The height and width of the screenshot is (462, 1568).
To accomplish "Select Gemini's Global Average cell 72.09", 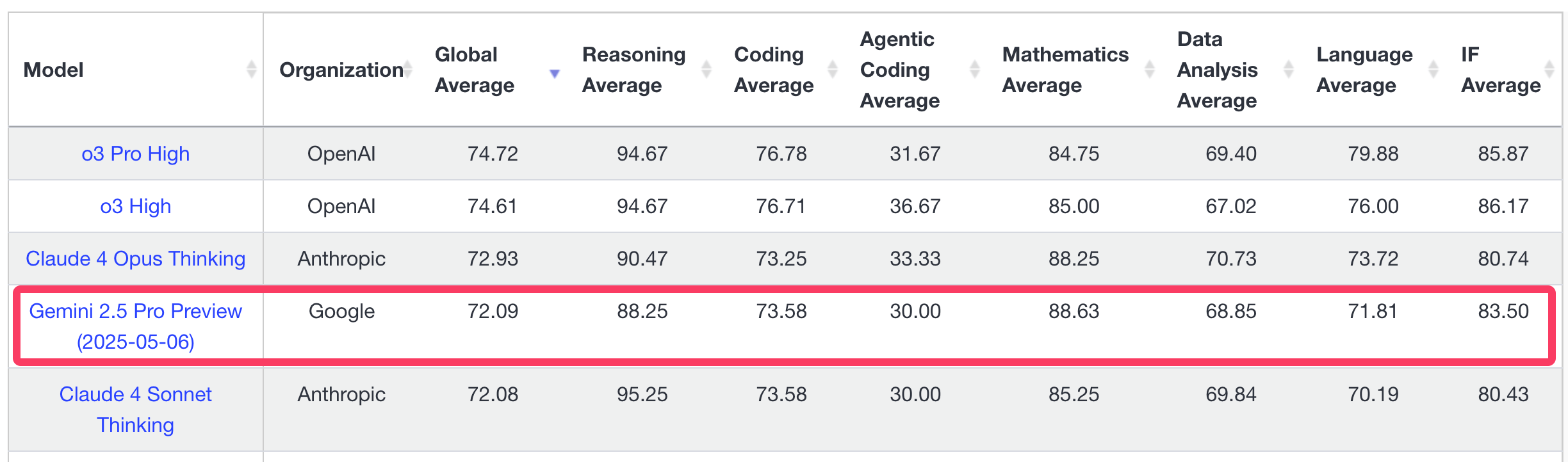I will point(493,311).
